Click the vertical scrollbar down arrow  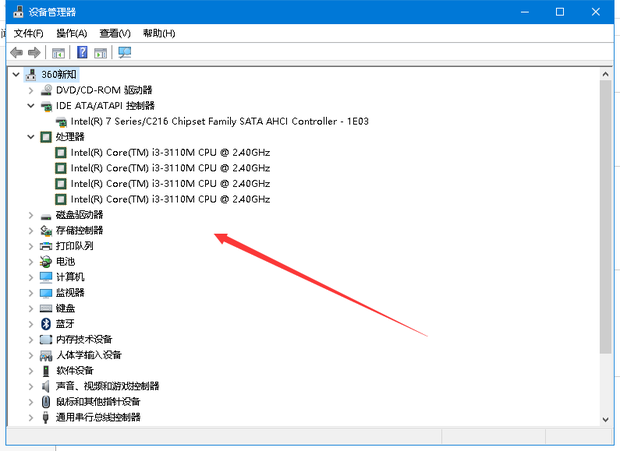(605, 419)
